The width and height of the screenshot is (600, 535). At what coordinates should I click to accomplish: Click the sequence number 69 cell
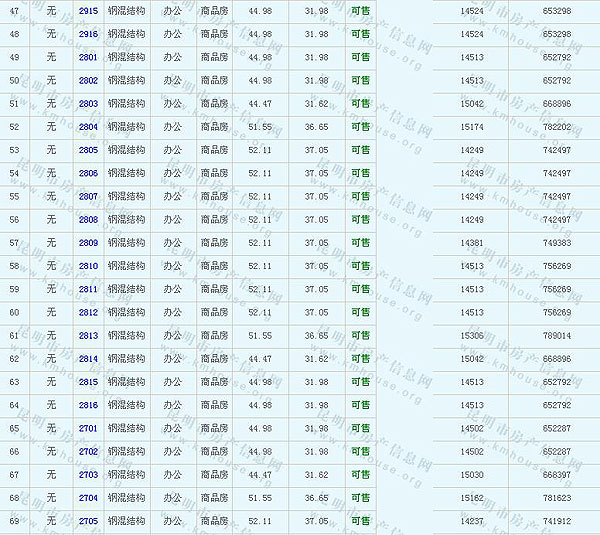coord(14,521)
